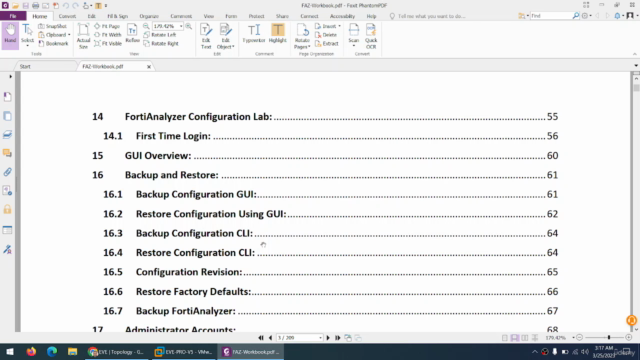
Task: Expand the left navigation panel arrow
Action: 11,76
